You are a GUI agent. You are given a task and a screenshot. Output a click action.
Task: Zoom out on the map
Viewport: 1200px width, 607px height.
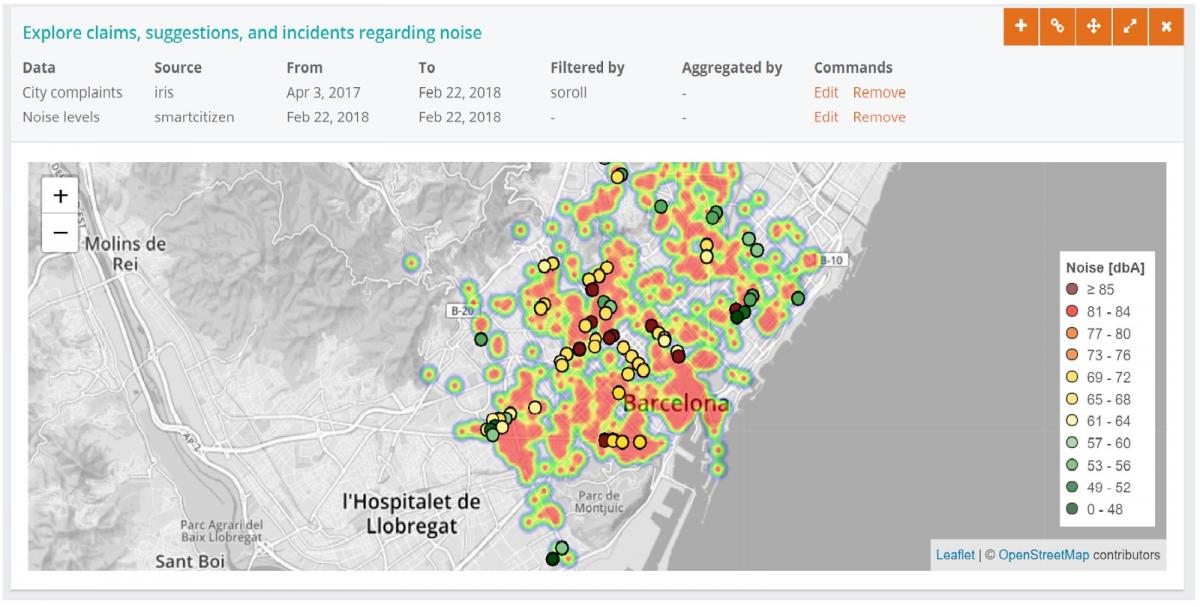pyautogui.click(x=60, y=232)
